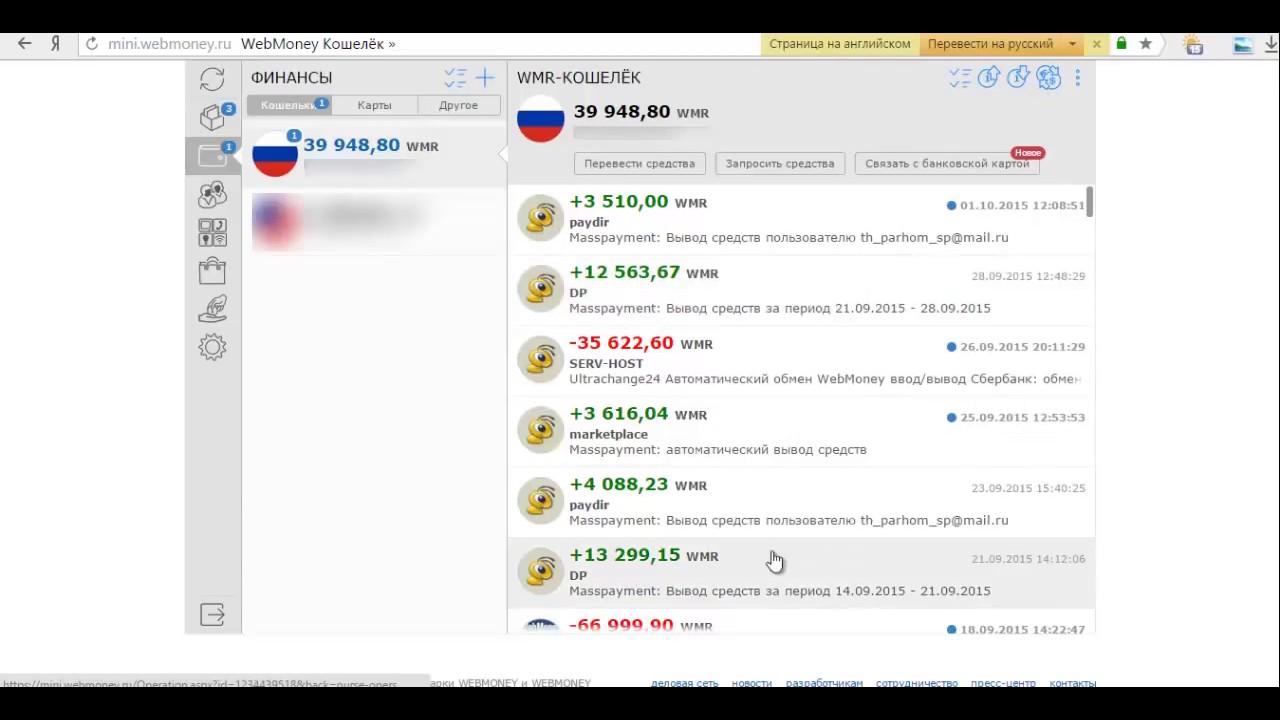Viewport: 1280px width, 720px height.
Task: Click the date 28.09.2015 12:48:29
Action: click(1028, 276)
